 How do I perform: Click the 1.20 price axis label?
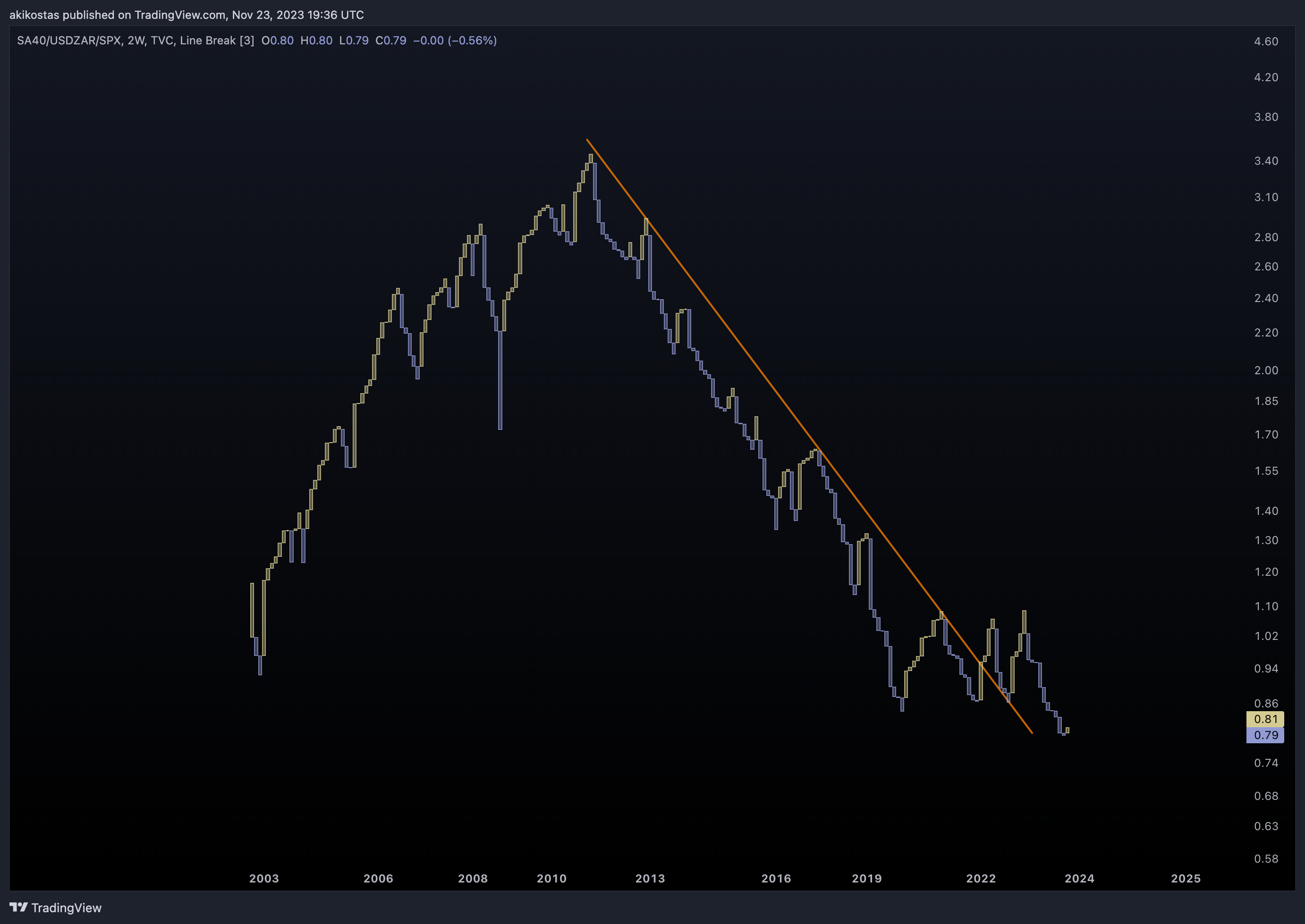pos(1266,572)
